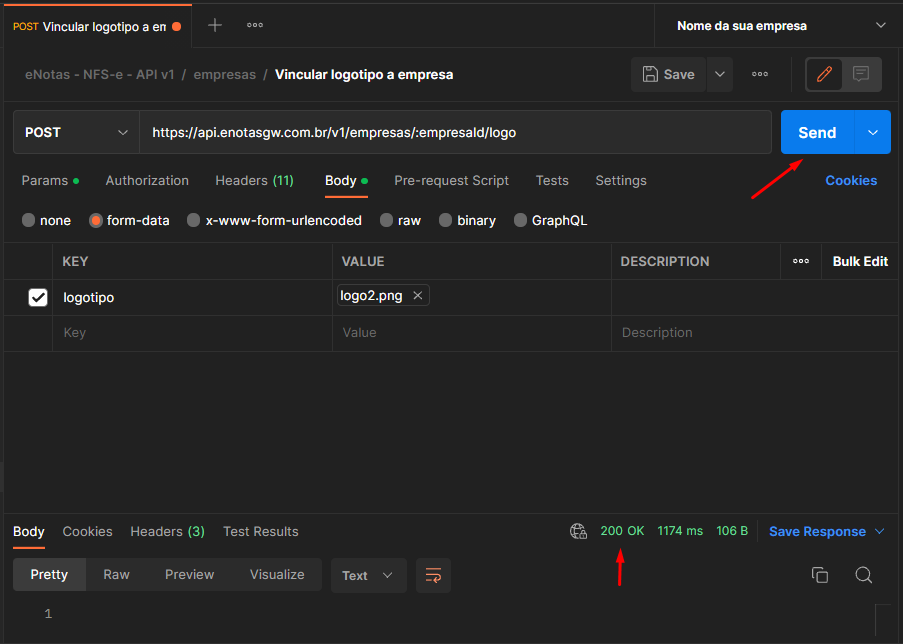
Task: Open a new request tab with plus icon
Action: 215,25
